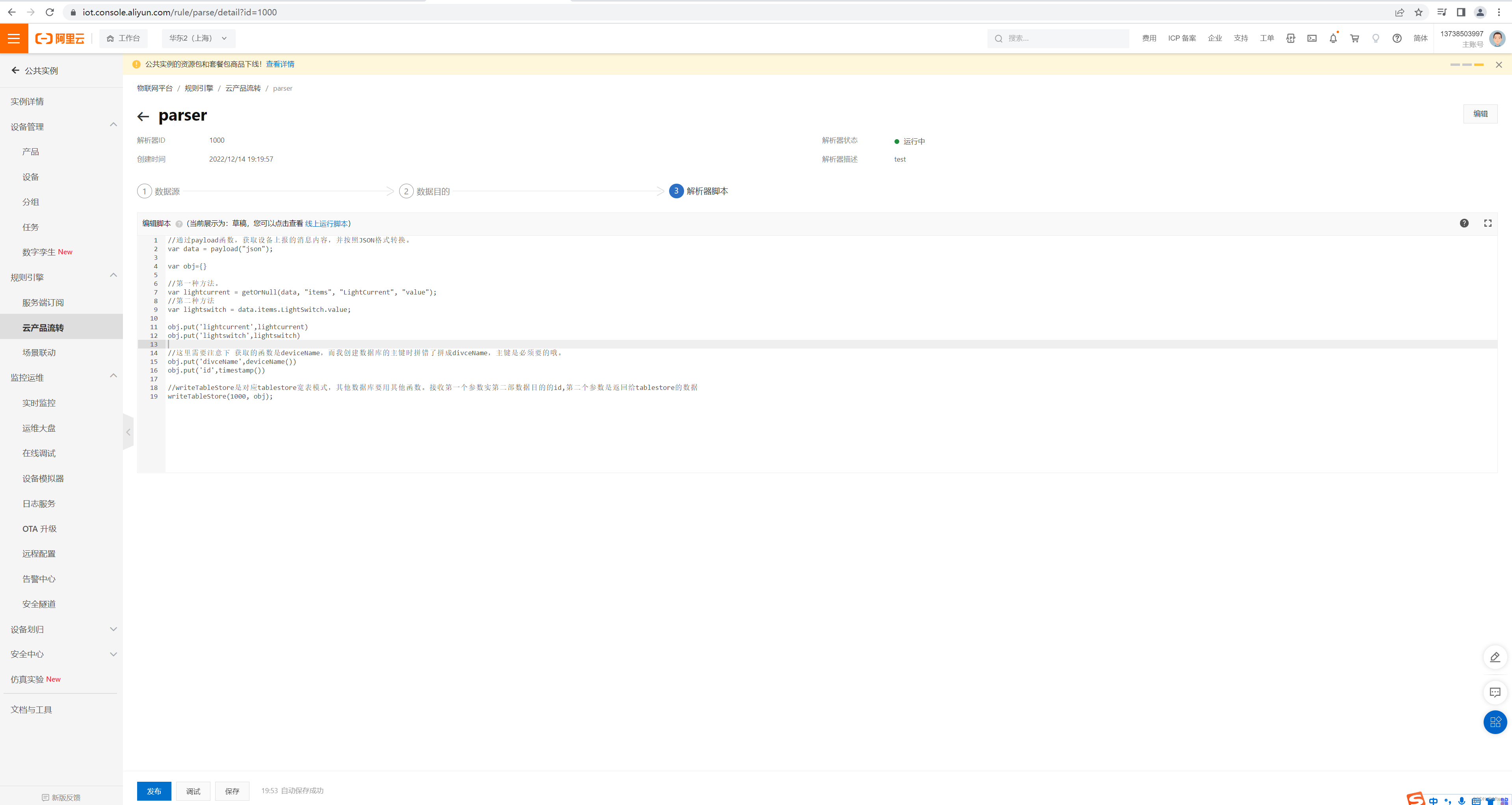Collapse the 设备管理 sidebar section

coord(113,125)
